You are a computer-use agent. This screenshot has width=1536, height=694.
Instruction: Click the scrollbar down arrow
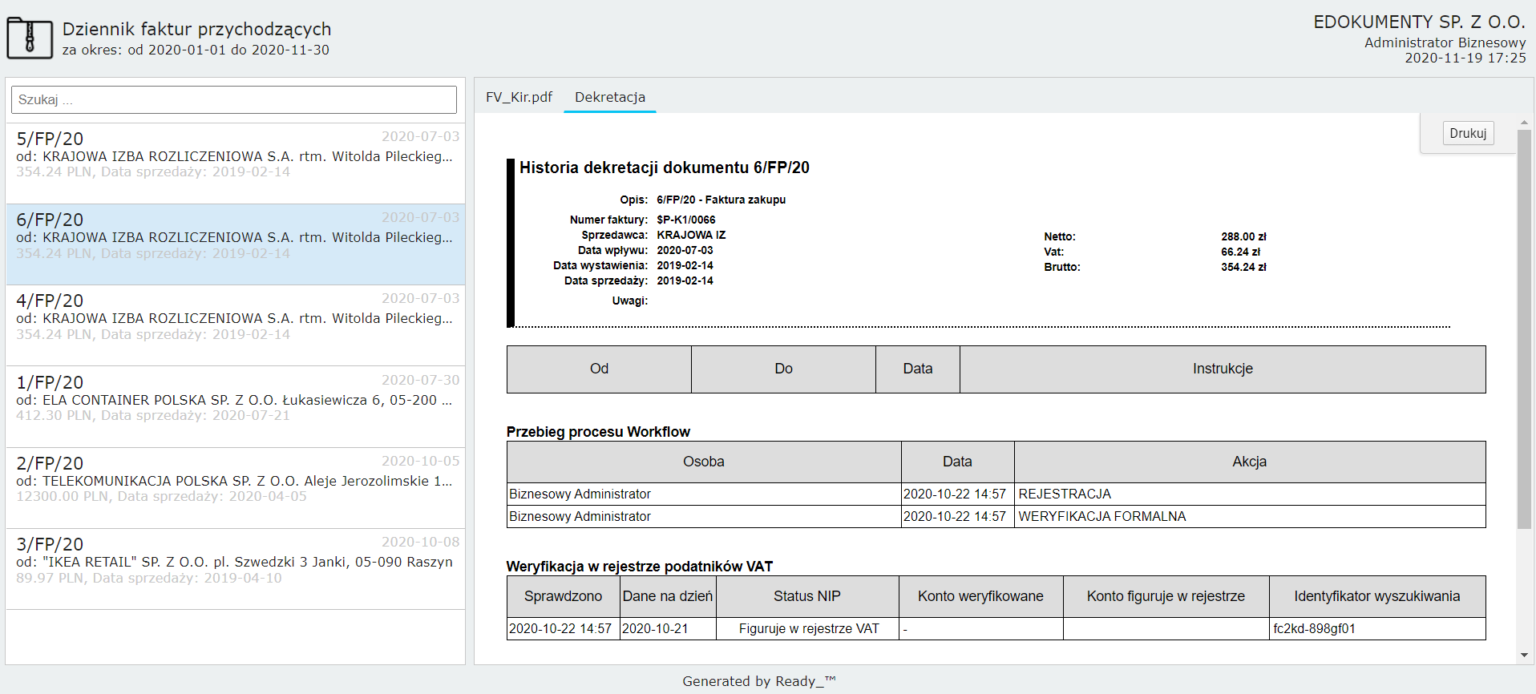click(1524, 655)
